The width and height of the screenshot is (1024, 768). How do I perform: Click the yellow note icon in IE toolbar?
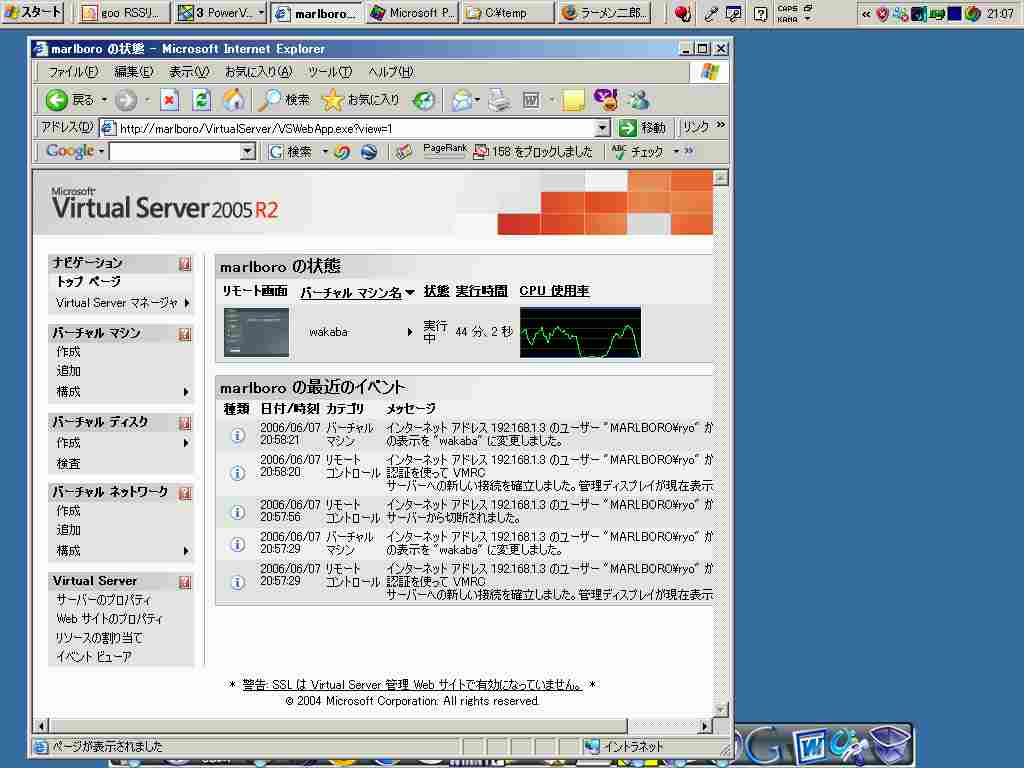573,100
